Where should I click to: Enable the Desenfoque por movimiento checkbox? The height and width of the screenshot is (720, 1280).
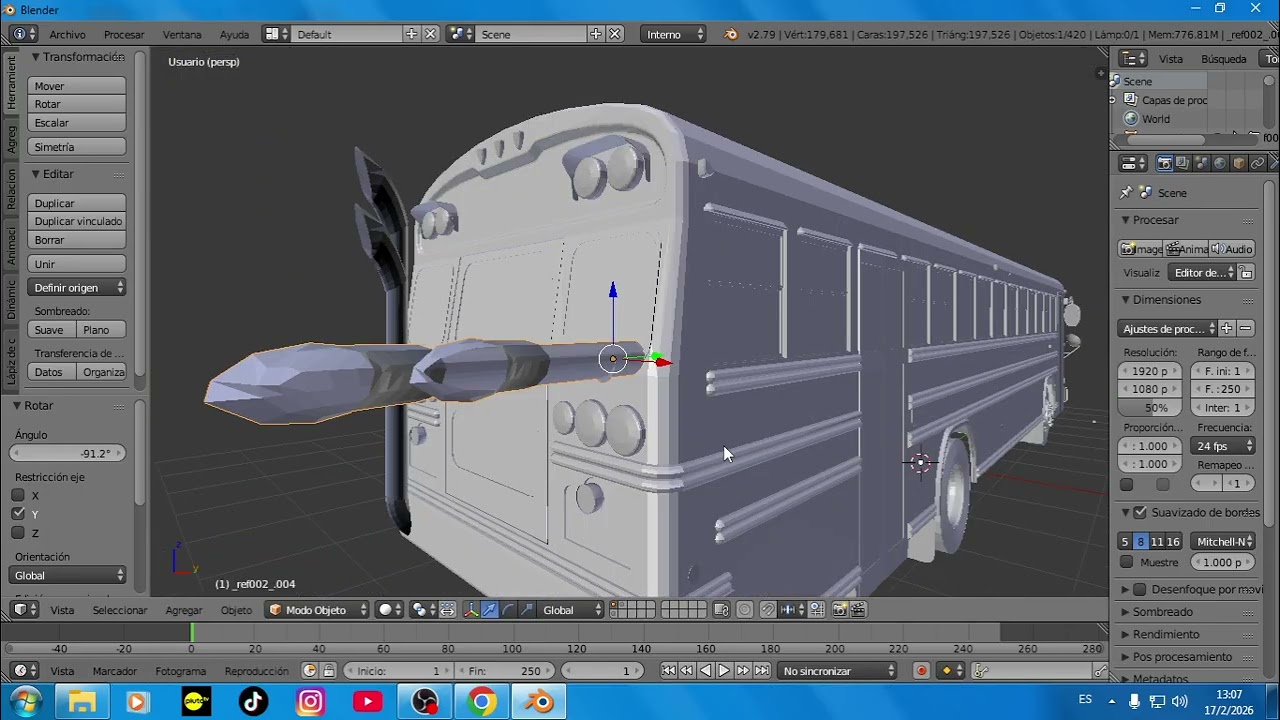1139,589
